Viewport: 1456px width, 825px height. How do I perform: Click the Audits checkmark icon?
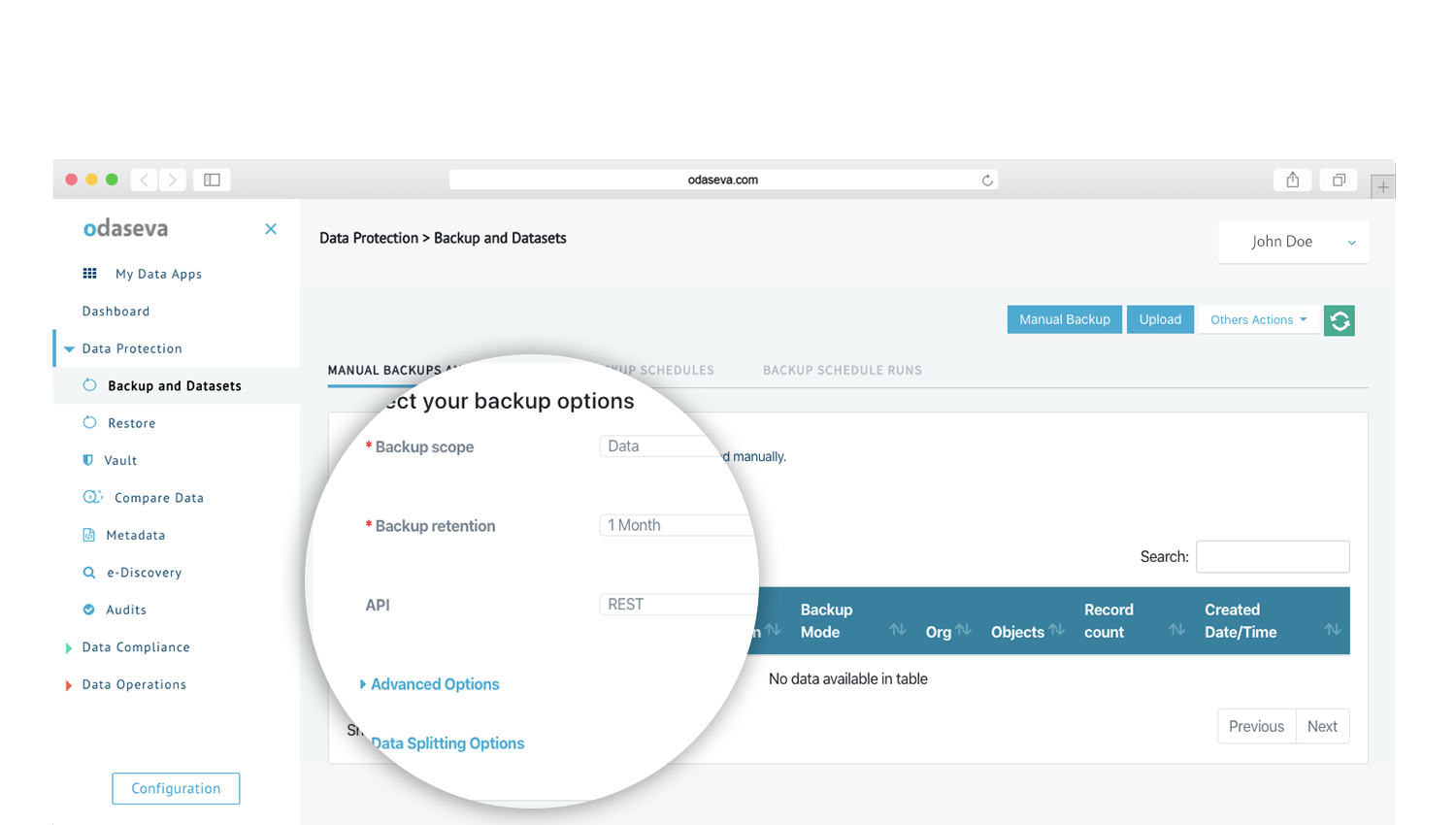pyautogui.click(x=88, y=610)
